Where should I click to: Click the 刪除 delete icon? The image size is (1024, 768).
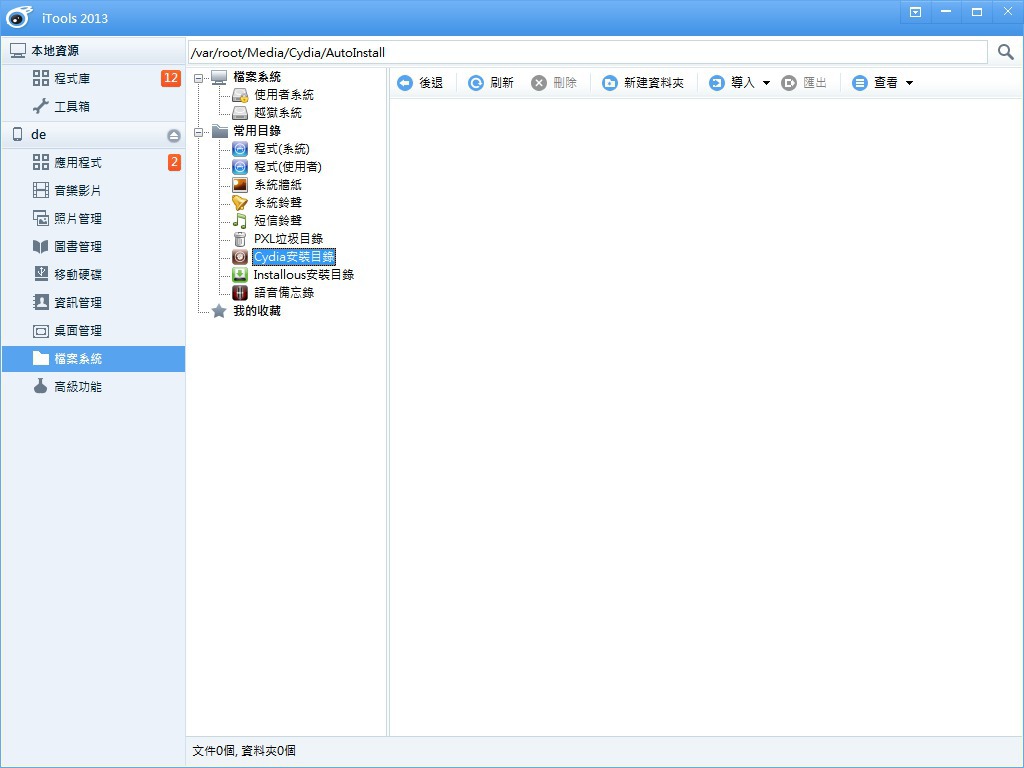tap(539, 83)
